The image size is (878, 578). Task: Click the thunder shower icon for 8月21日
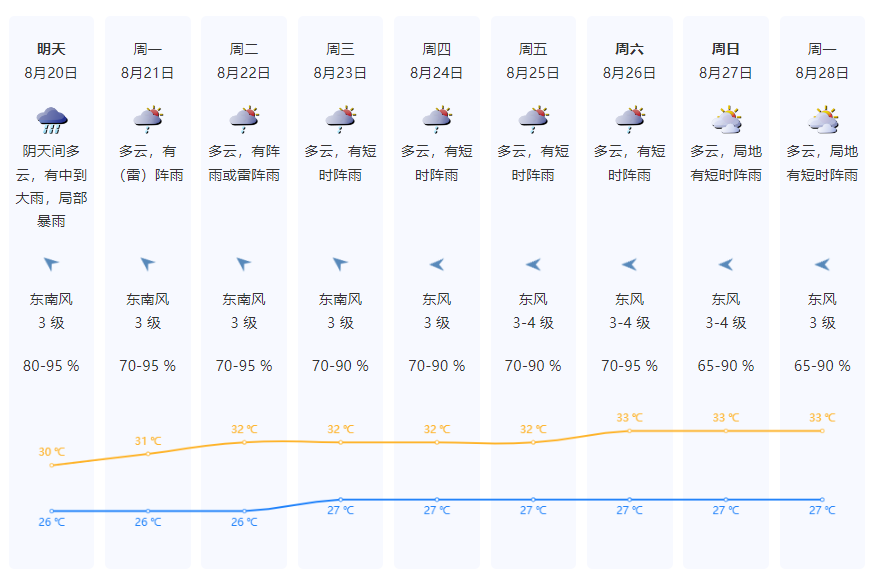click(x=148, y=120)
